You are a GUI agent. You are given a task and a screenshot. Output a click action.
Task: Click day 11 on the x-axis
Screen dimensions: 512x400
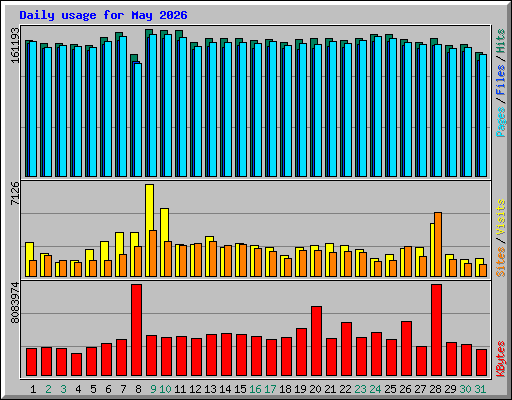tap(180, 389)
